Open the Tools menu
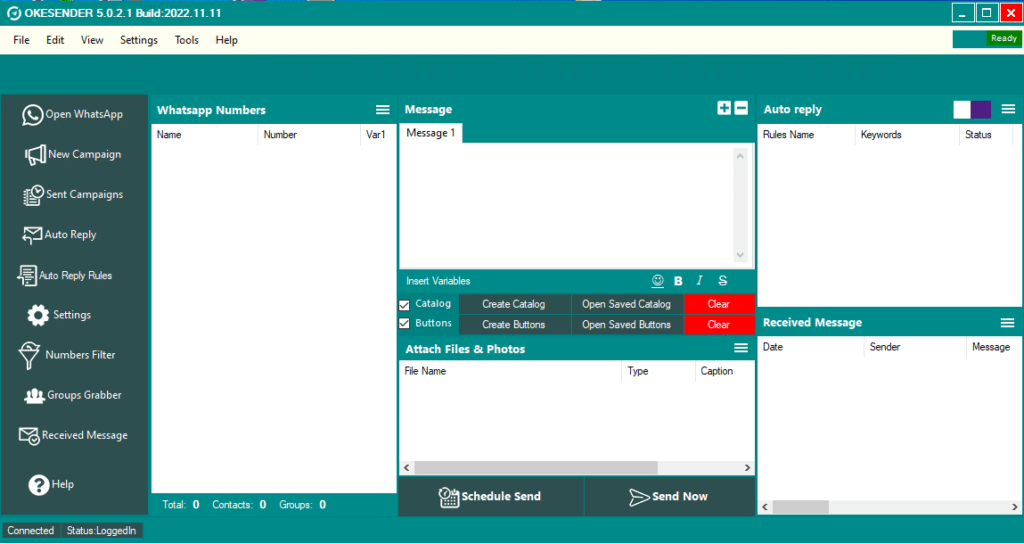The width and height of the screenshot is (1024, 544). (186, 40)
